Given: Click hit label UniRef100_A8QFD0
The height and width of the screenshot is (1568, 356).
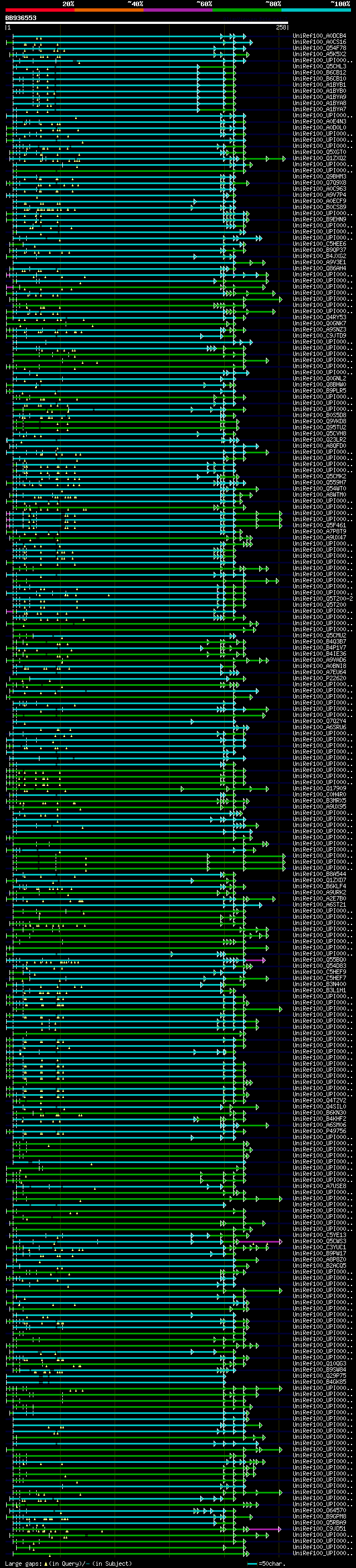Looking at the screenshot, I should (x=319, y=446).
